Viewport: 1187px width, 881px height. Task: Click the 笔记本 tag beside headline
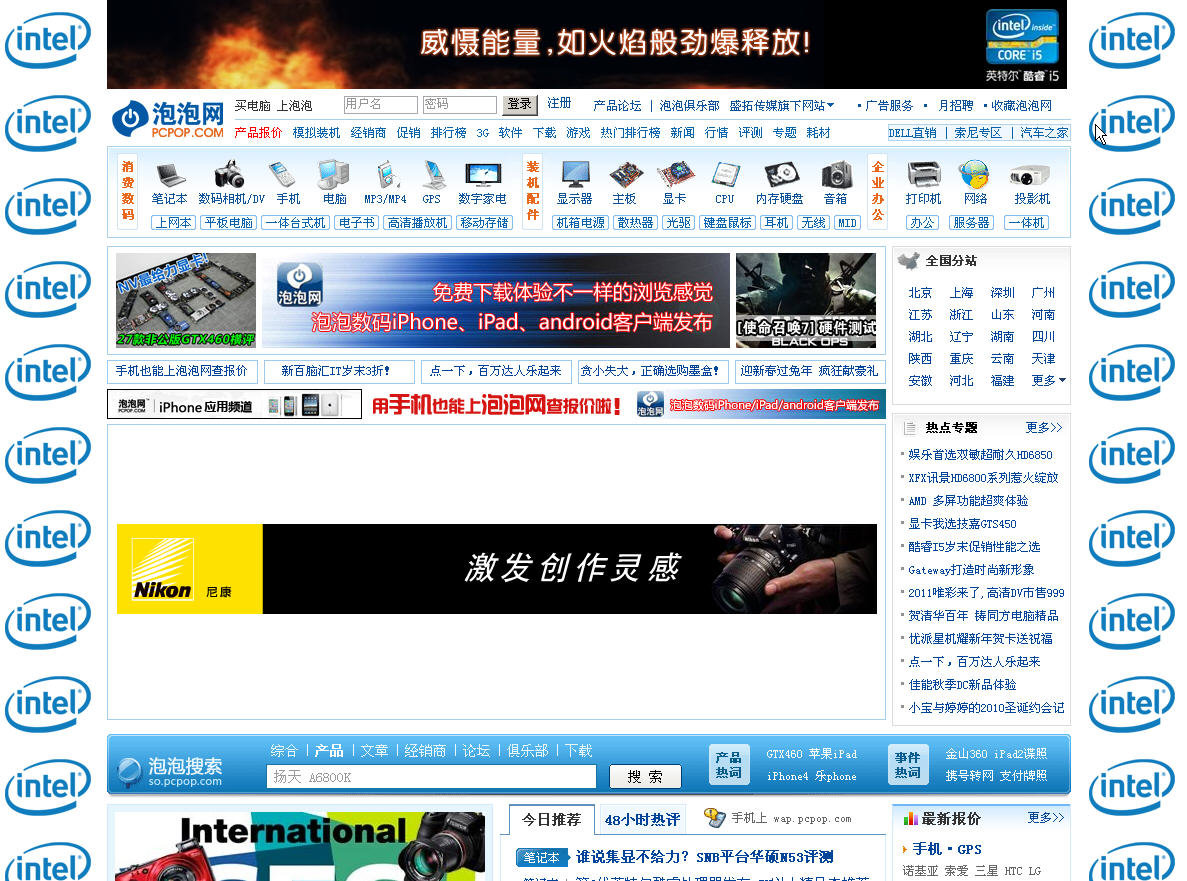pos(541,858)
